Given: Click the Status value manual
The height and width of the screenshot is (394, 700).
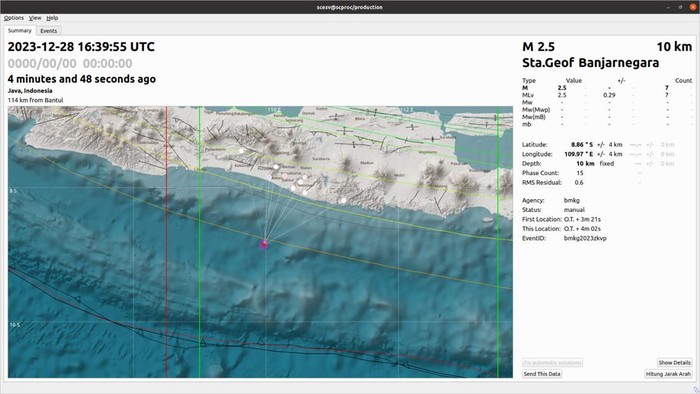Looking at the screenshot, I should coord(574,210).
